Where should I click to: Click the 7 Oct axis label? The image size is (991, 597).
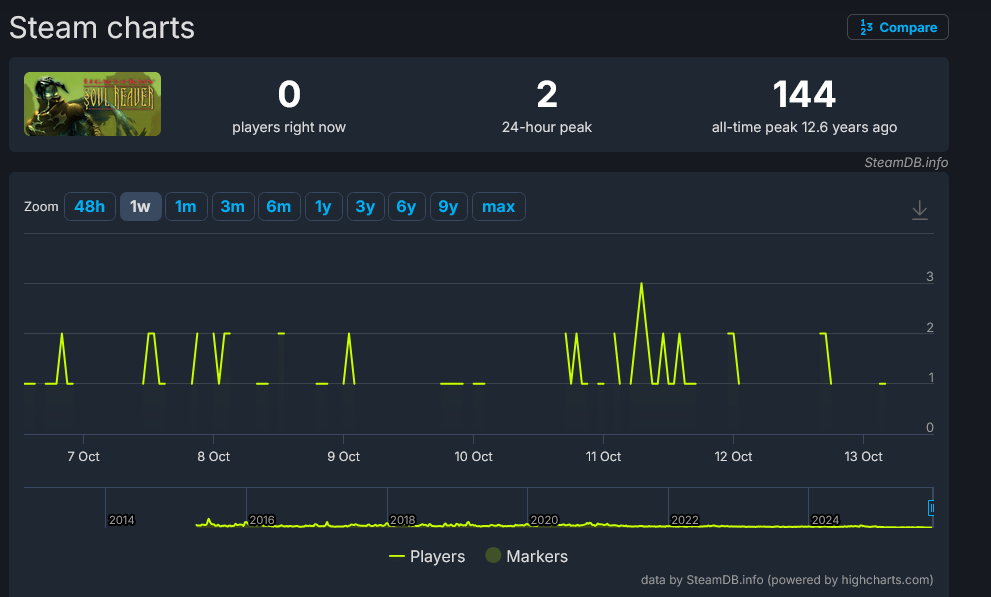tap(83, 456)
